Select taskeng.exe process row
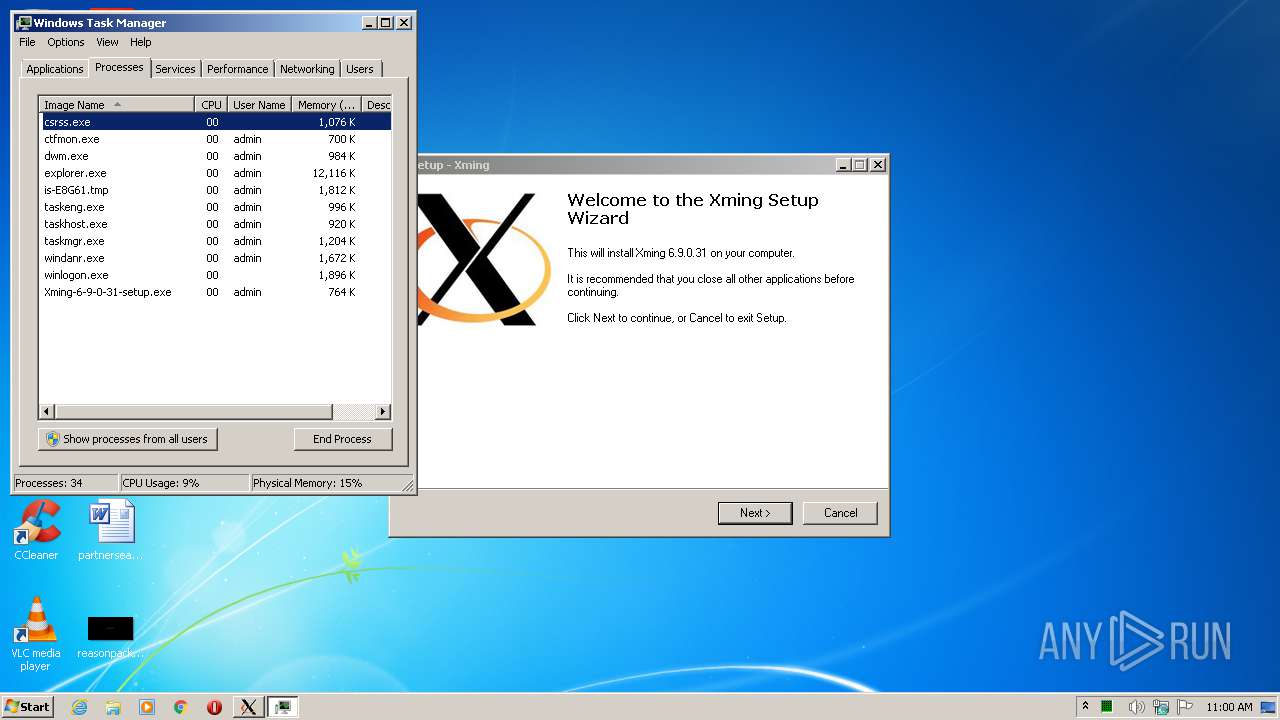 coord(215,207)
